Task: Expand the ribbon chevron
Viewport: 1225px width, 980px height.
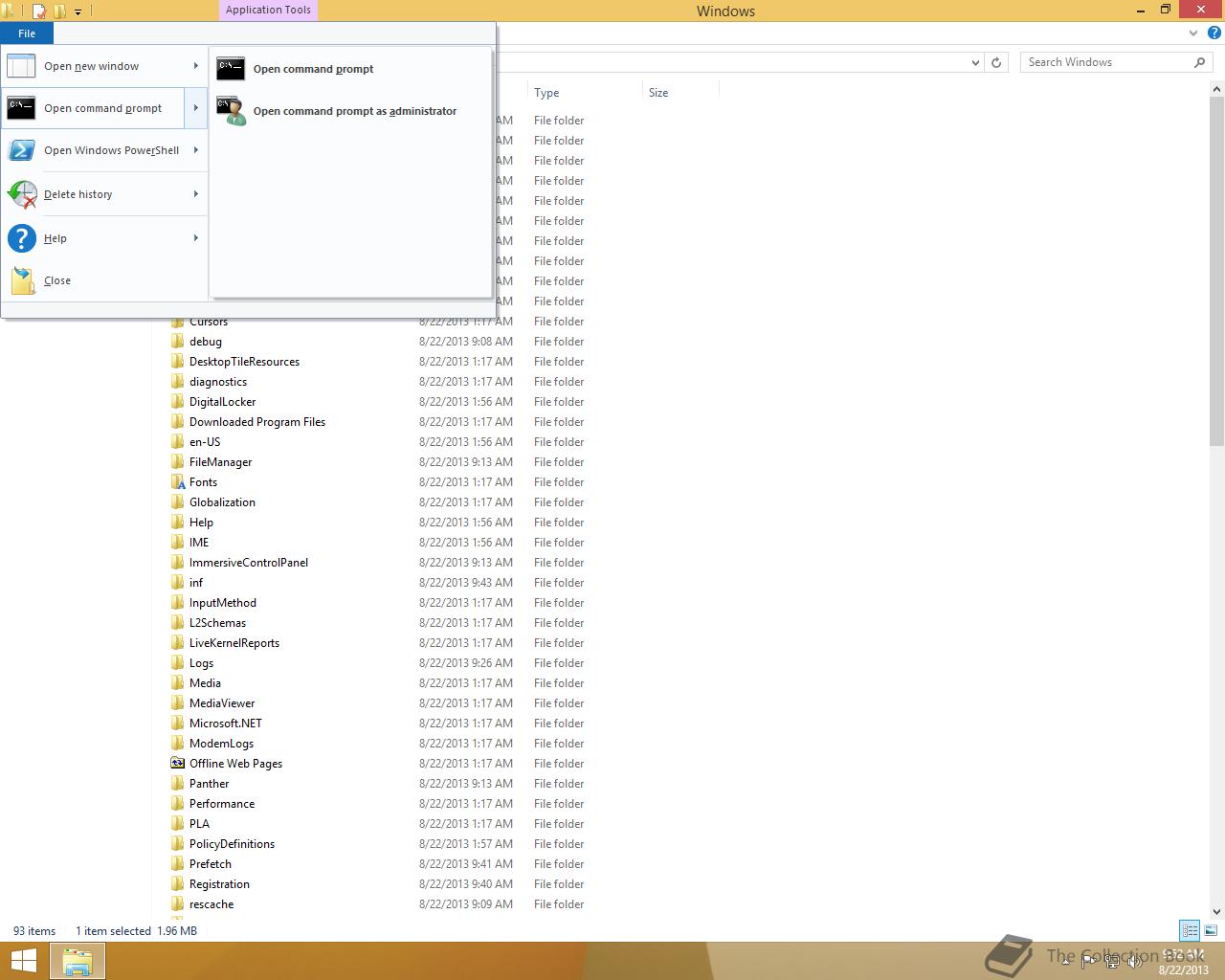Action: coord(1193,33)
